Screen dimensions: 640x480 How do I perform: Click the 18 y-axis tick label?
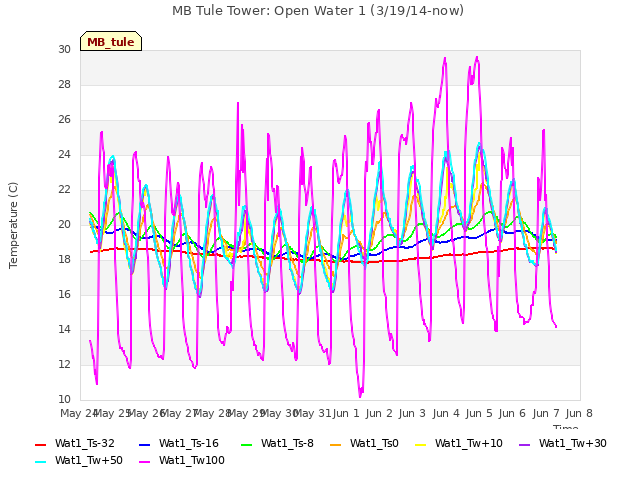tap(64, 260)
